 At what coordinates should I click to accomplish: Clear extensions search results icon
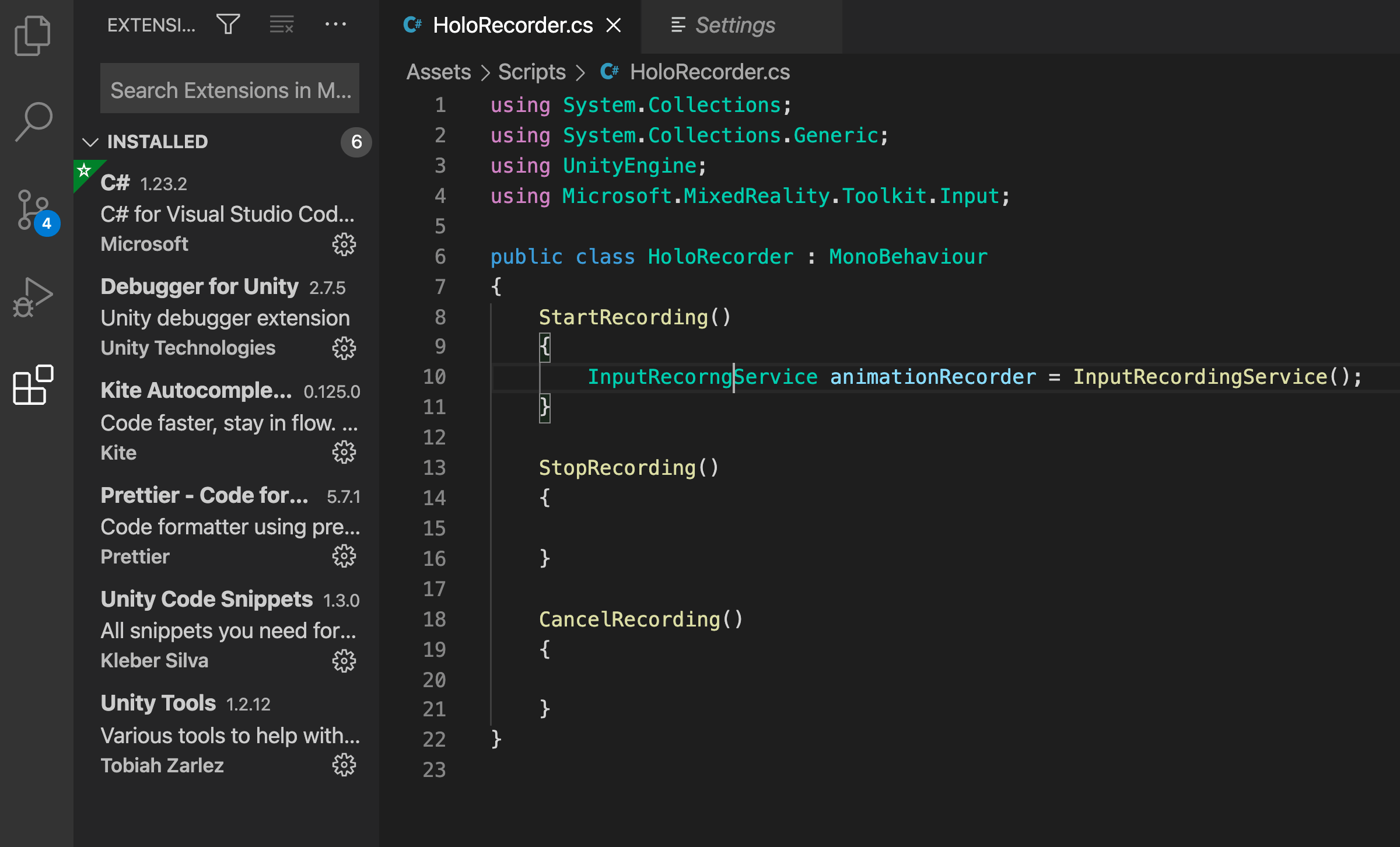(x=281, y=24)
